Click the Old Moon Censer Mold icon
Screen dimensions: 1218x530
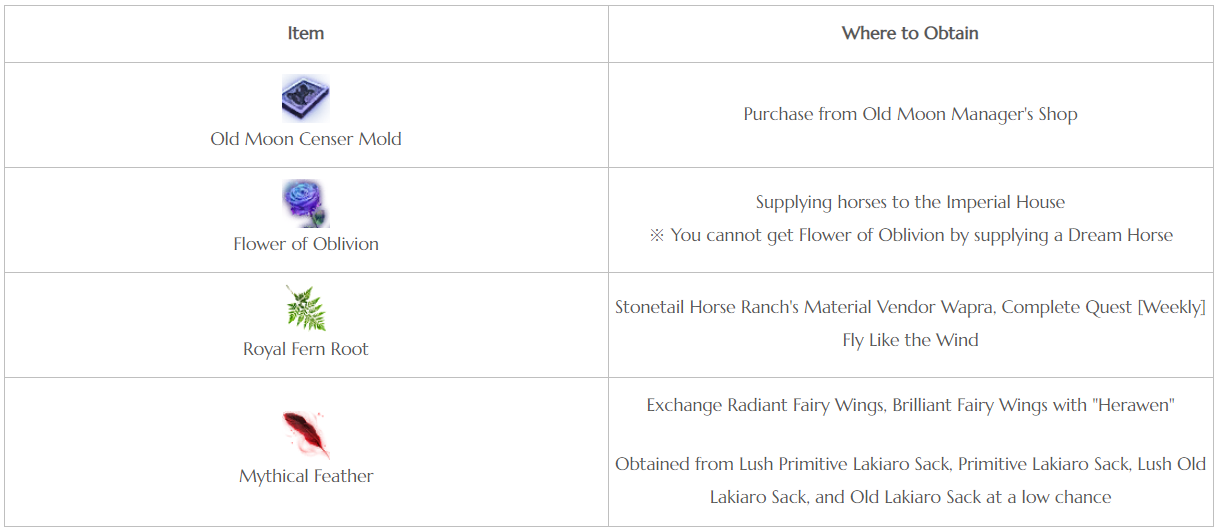(306, 98)
